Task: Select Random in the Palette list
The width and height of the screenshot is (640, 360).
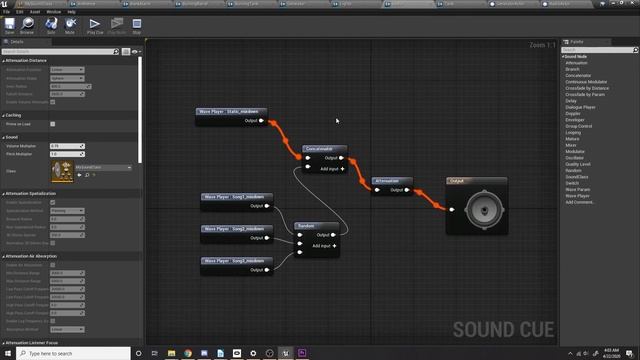Action: (x=573, y=171)
